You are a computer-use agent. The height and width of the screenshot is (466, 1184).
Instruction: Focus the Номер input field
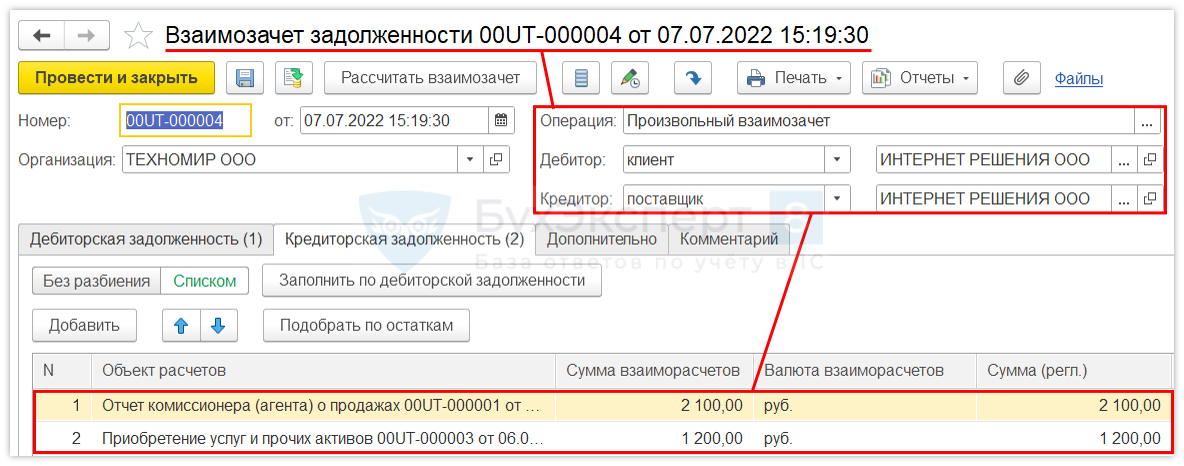[x=186, y=120]
